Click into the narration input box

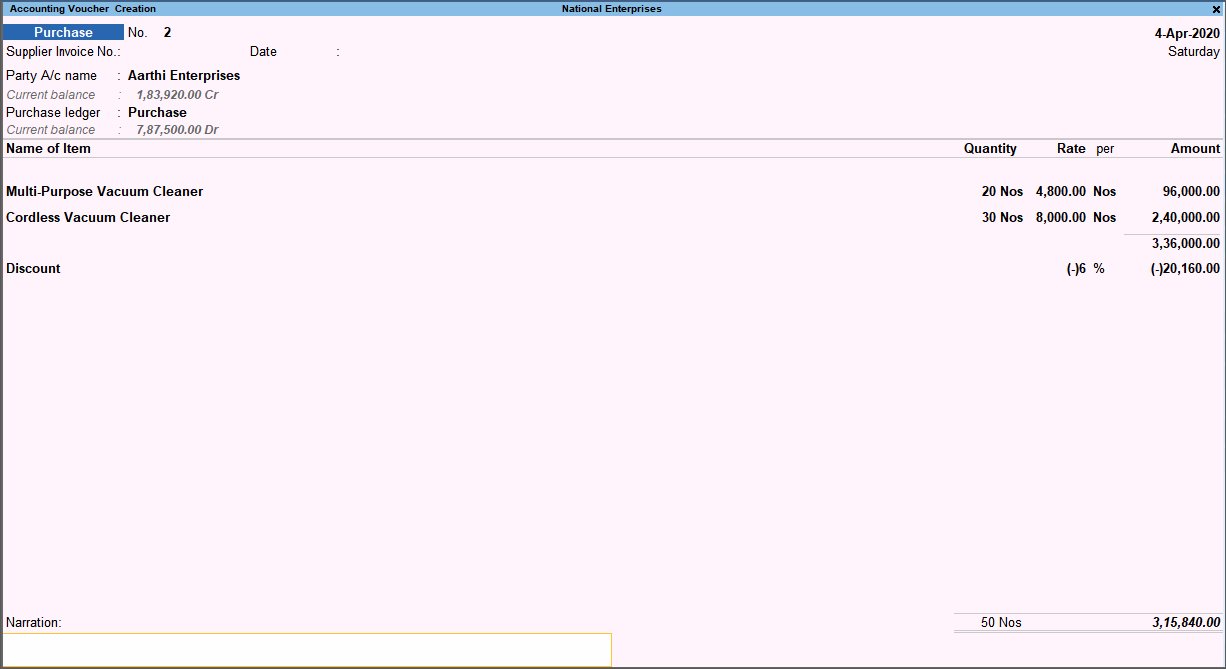[307, 649]
